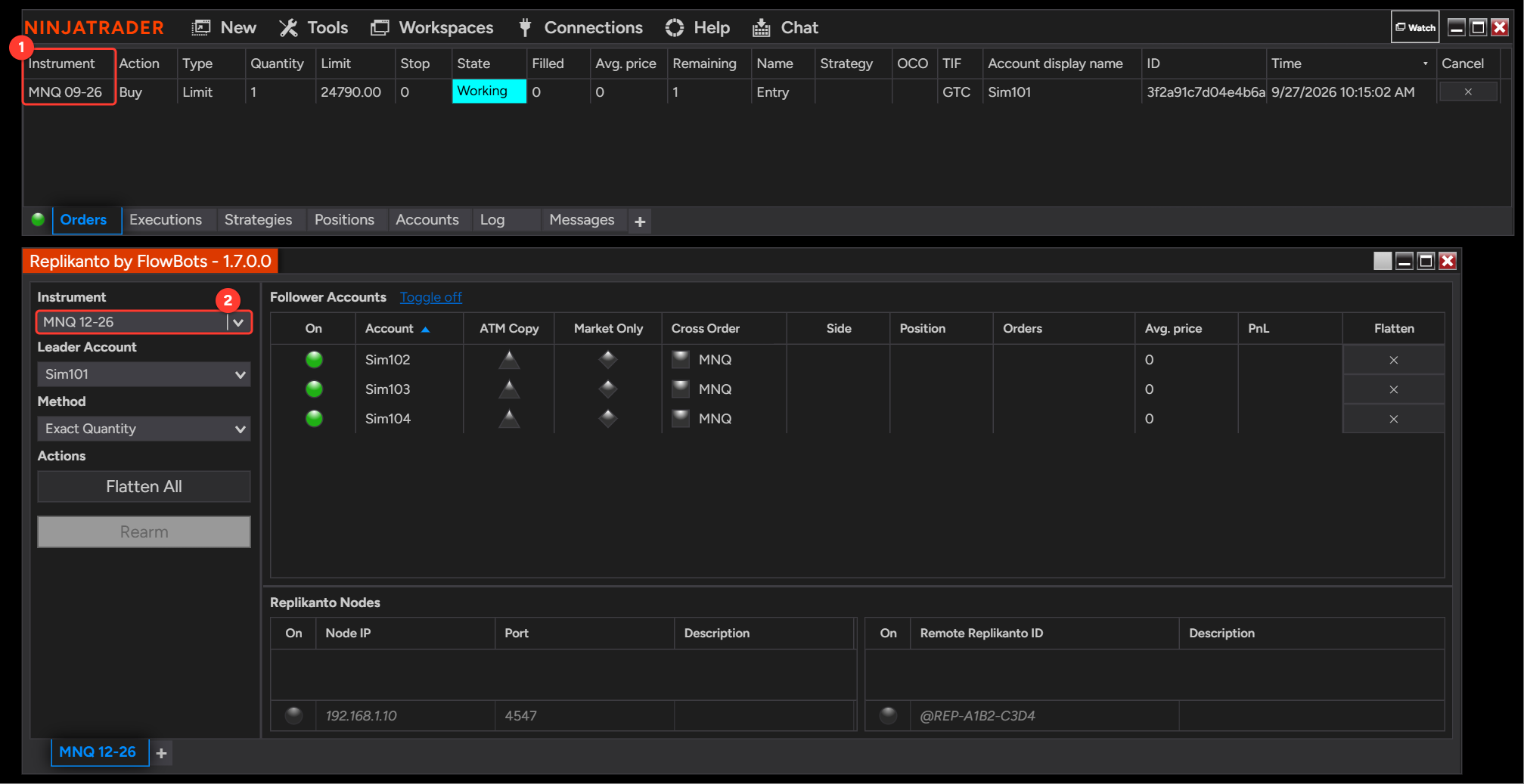Flatten the Sim102 account

(x=1393, y=360)
